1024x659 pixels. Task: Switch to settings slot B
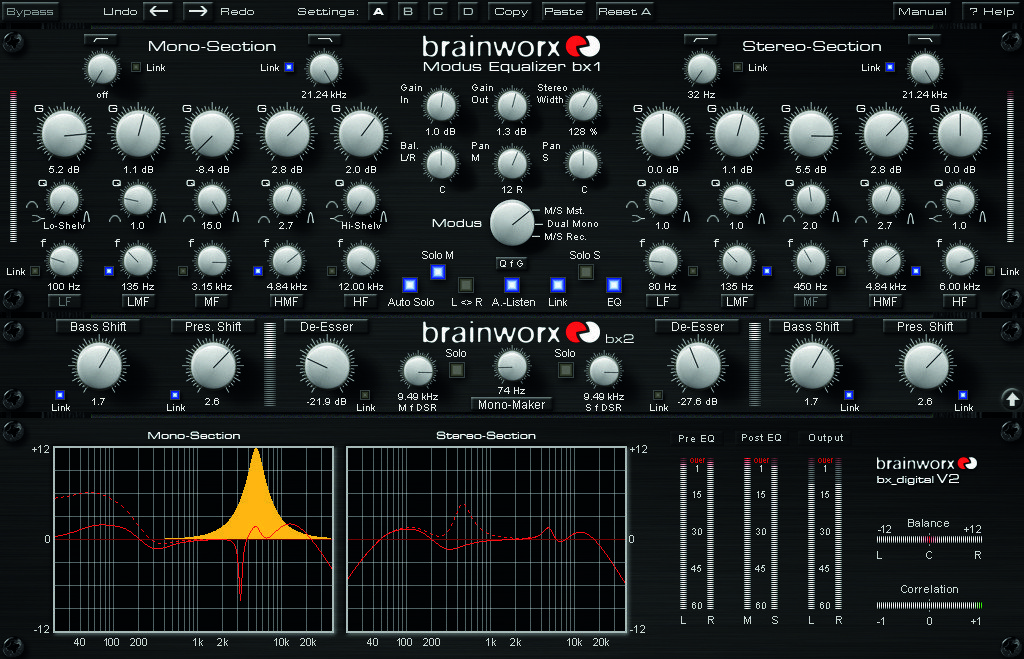pos(408,11)
